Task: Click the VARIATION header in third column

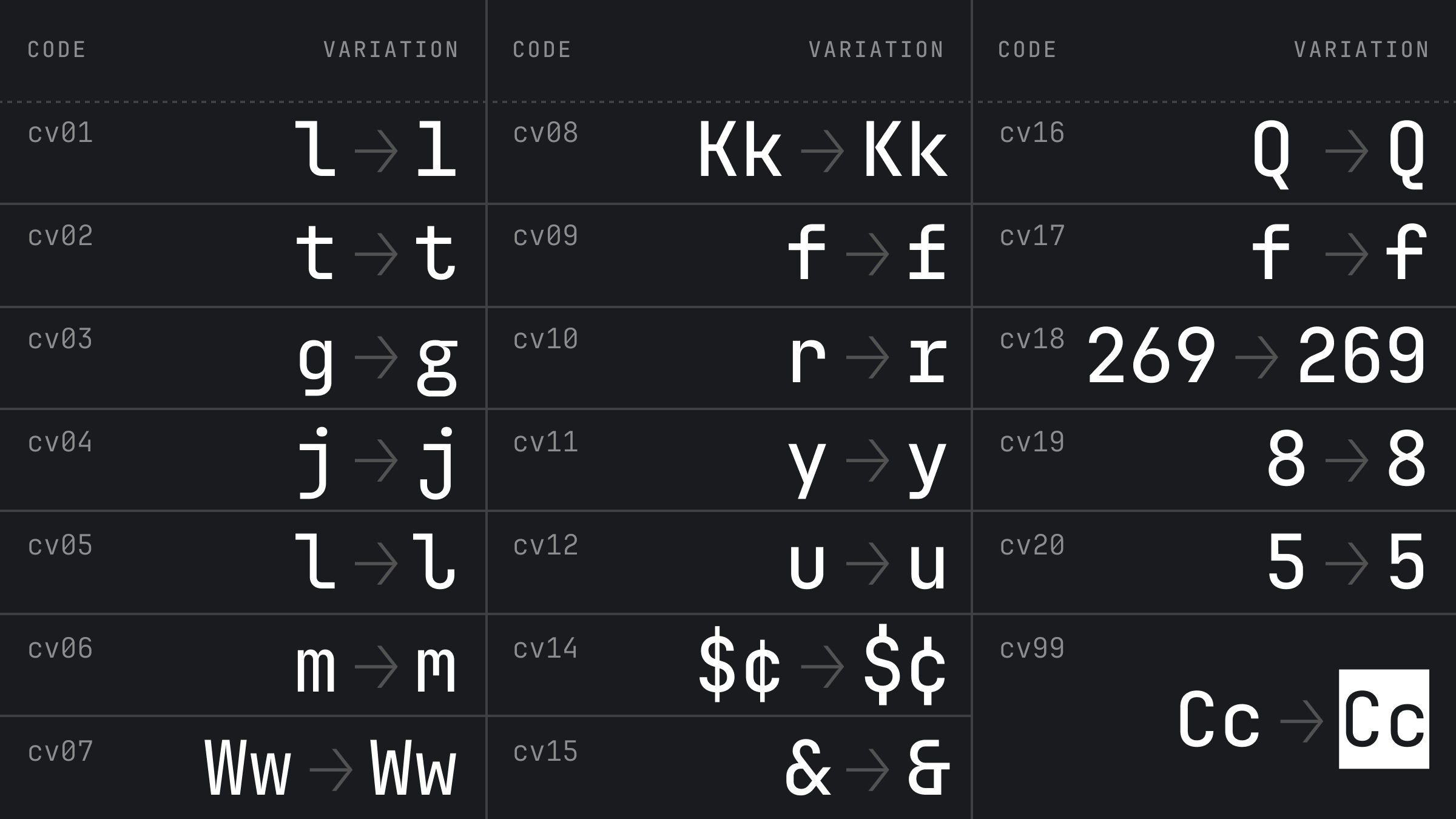Action: 1361,50
